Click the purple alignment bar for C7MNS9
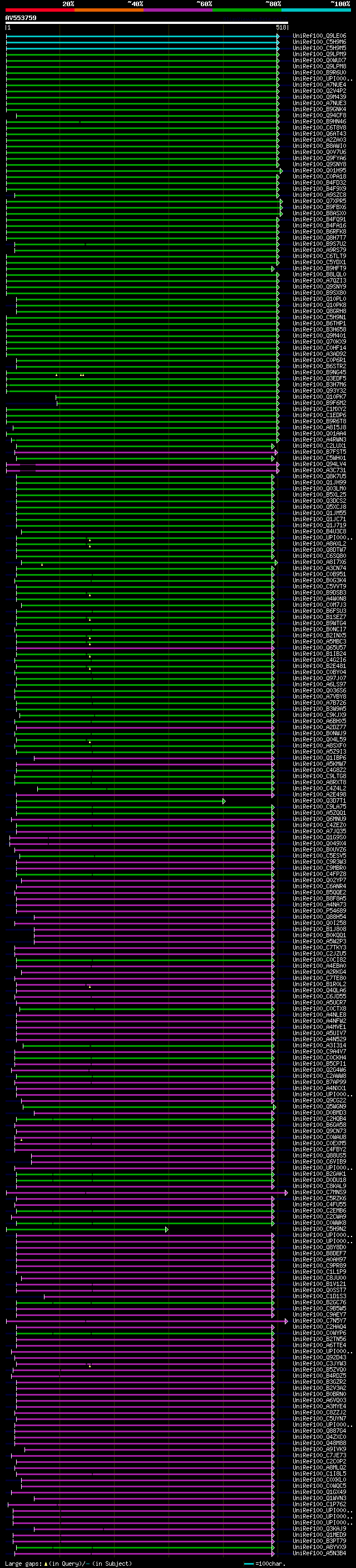The width and height of the screenshot is (356, 1568). 147,1193
